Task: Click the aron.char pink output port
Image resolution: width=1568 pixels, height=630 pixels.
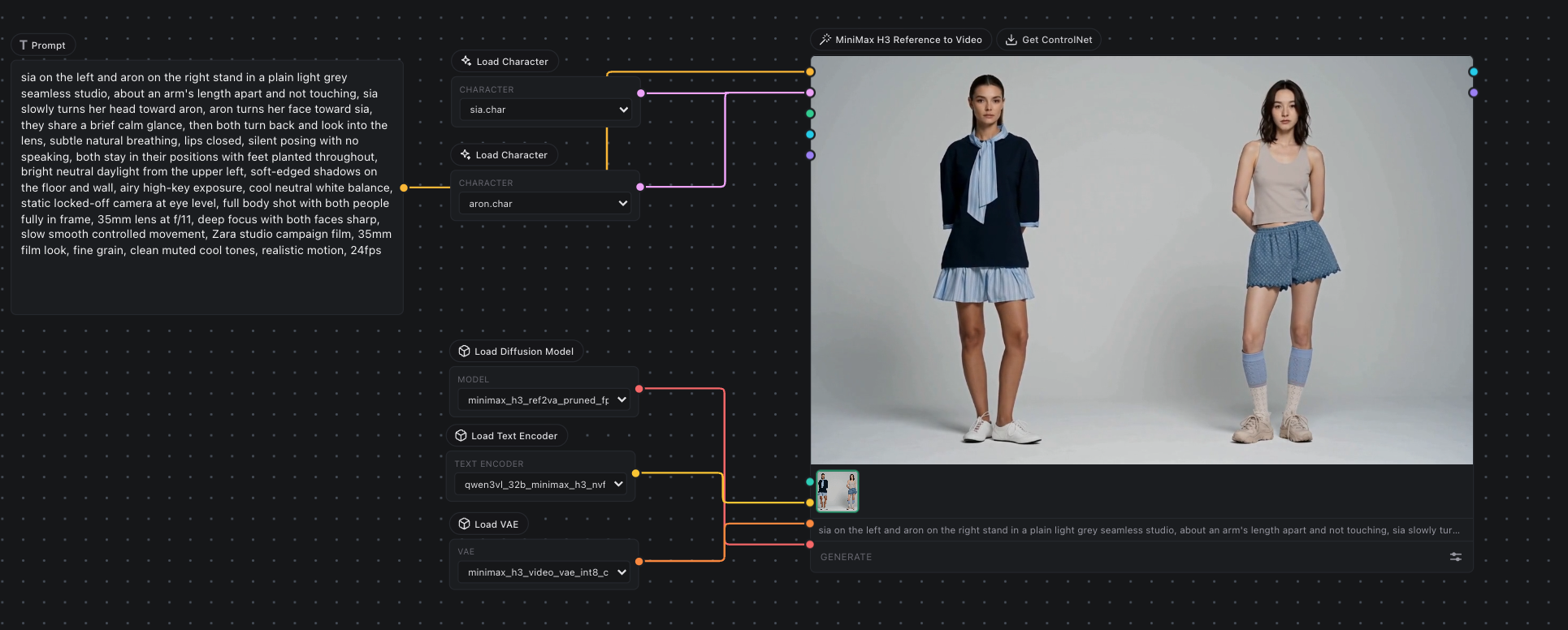Action: coord(640,187)
